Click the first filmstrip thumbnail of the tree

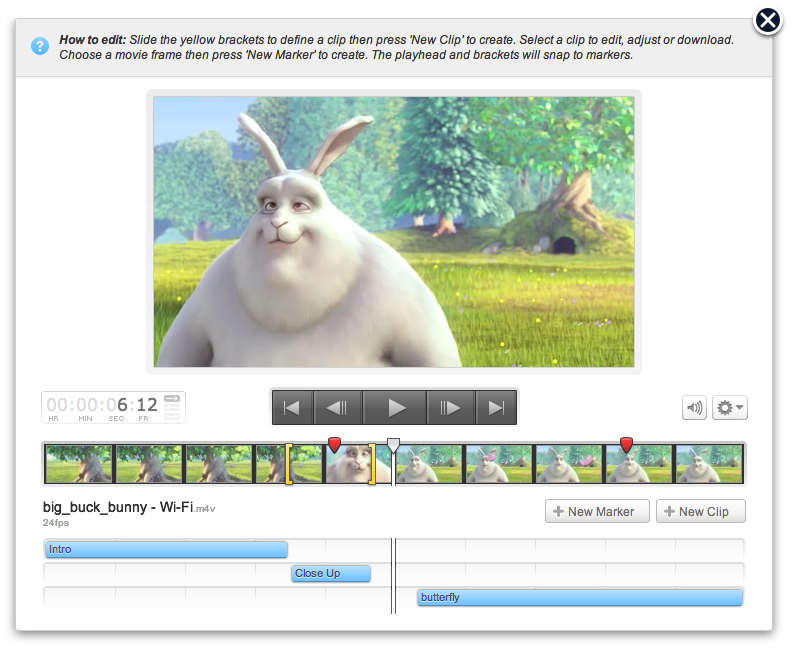79,464
